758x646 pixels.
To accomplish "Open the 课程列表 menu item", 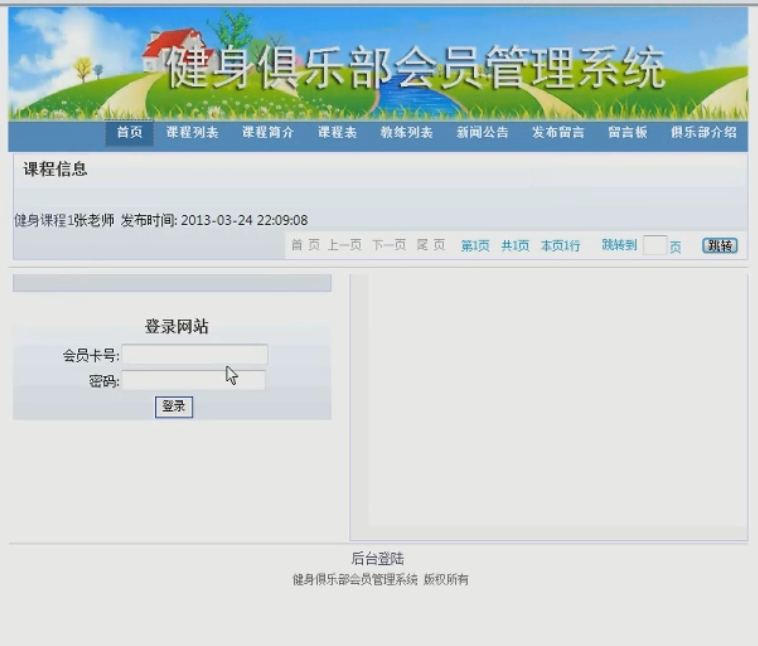I will click(x=192, y=132).
